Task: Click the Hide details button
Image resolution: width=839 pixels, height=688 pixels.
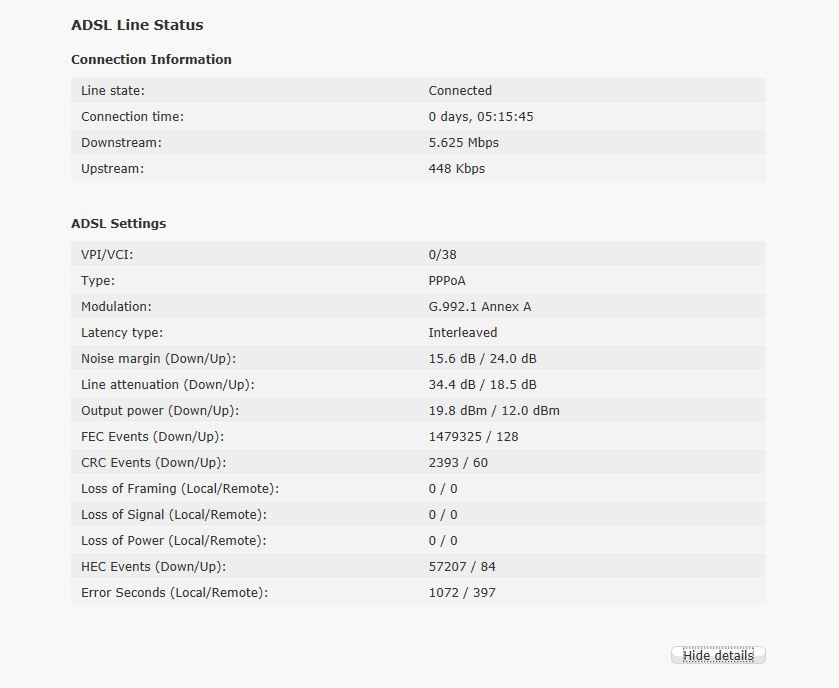Action: pos(718,655)
